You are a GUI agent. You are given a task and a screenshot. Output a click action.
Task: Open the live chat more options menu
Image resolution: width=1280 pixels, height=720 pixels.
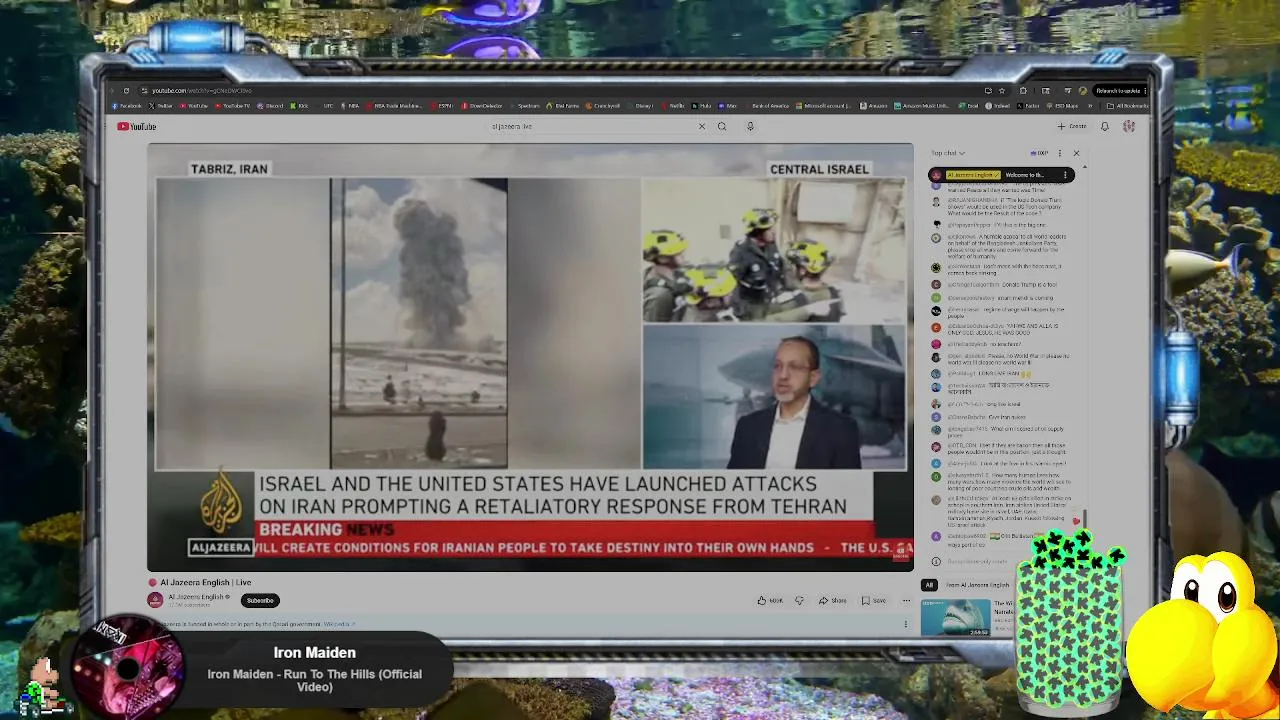point(1060,153)
